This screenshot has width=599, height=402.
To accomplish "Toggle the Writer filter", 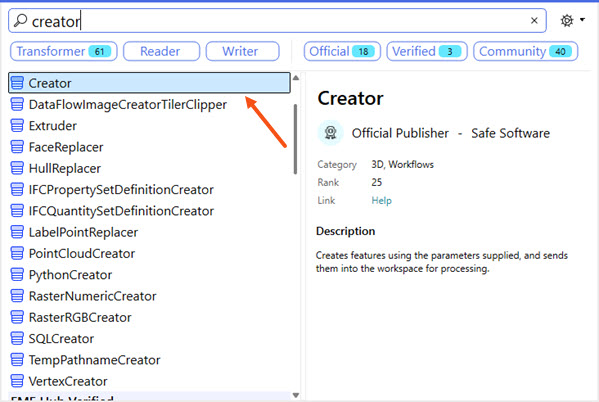I will 243,51.
